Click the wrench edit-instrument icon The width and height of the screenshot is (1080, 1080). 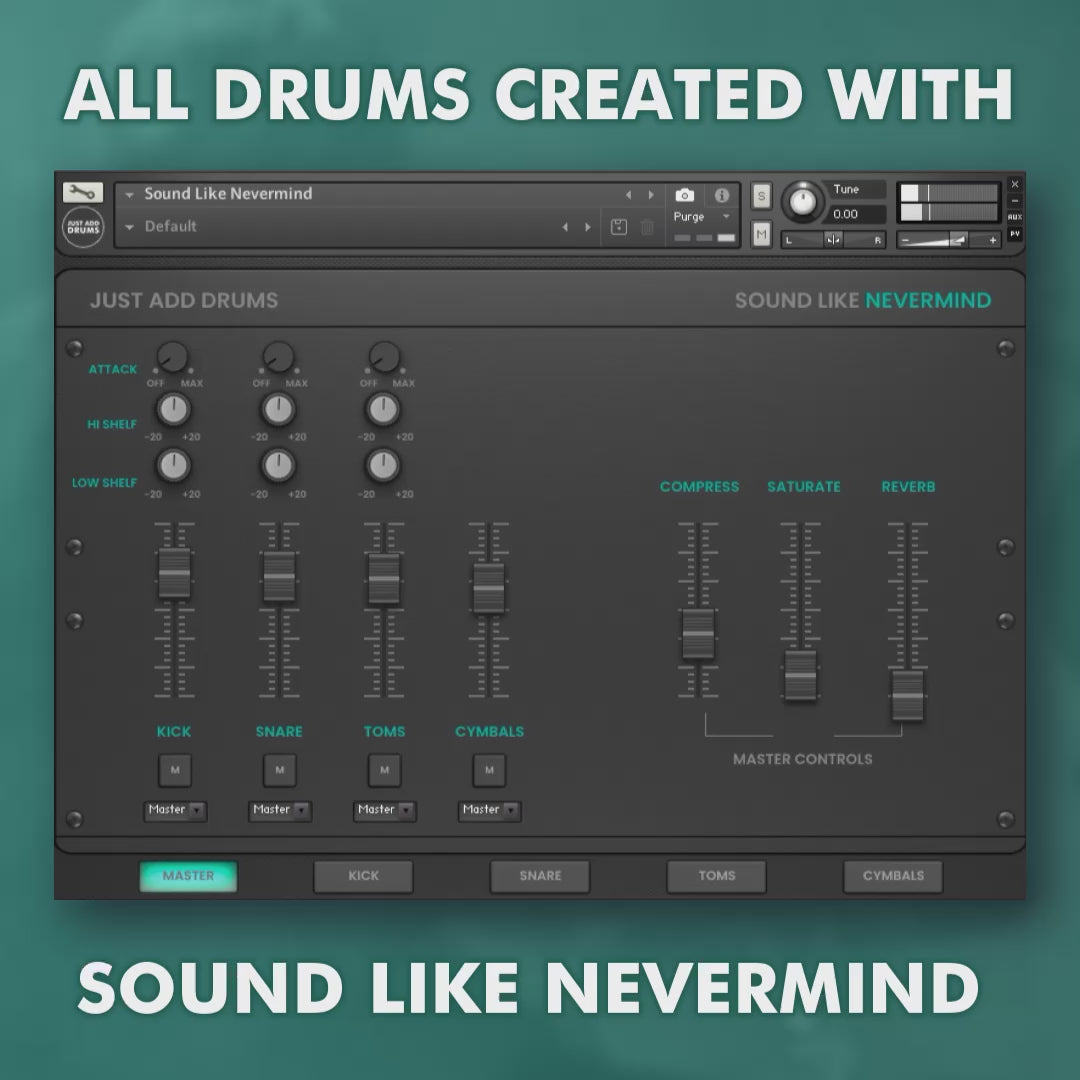[x=82, y=192]
